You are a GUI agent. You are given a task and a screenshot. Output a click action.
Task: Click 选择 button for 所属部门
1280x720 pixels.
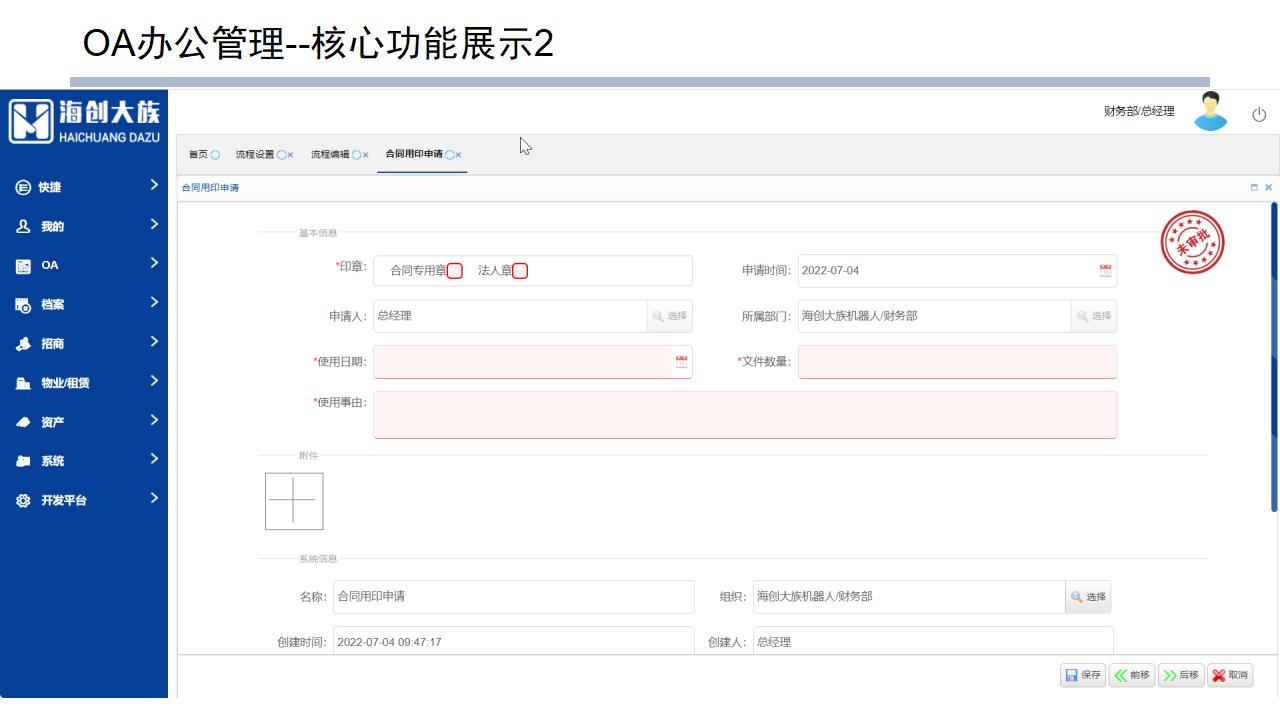click(1094, 316)
